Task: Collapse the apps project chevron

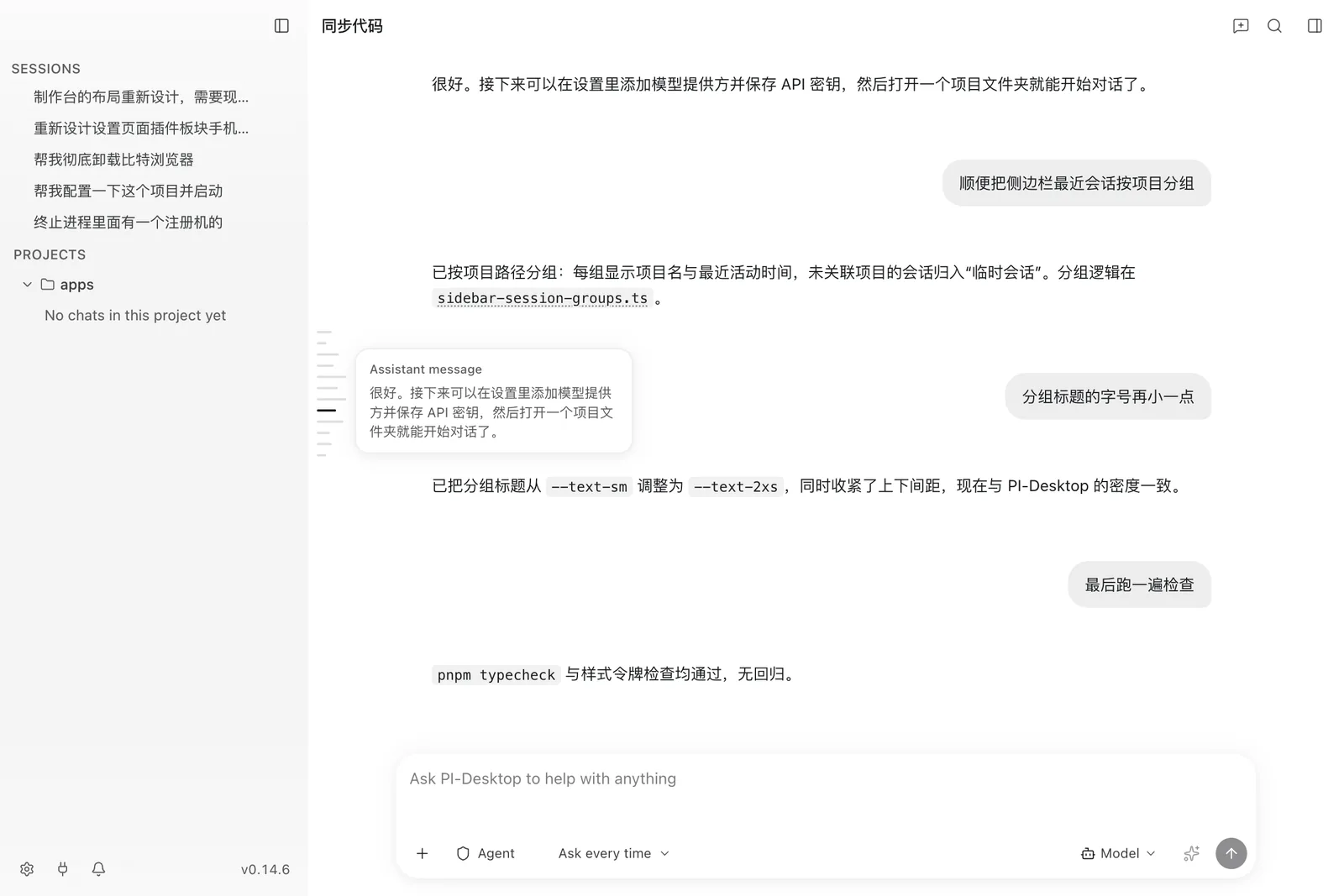Action: [27, 285]
